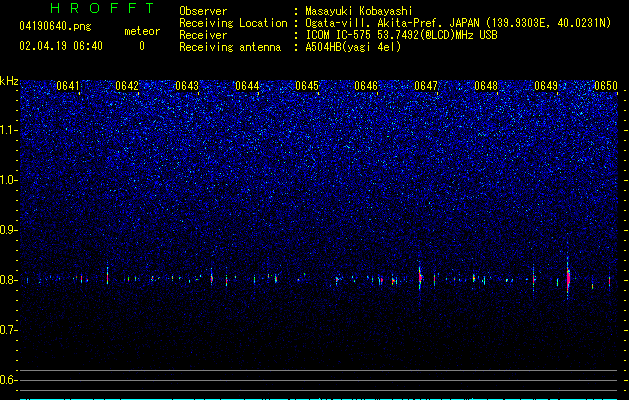Click the 0649 time marker
Screen dimensions: 629x400
tap(546, 86)
